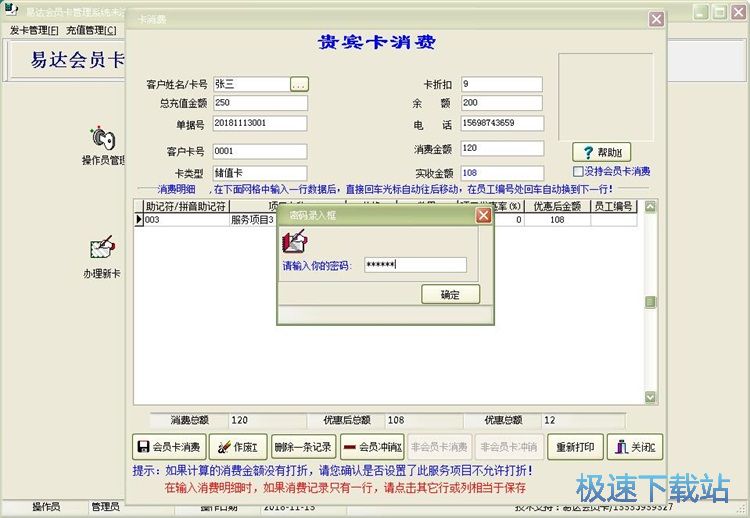The width and height of the screenshot is (750, 518).
Task: Select the 108 cell under 优惠后金额
Action: coord(557,220)
